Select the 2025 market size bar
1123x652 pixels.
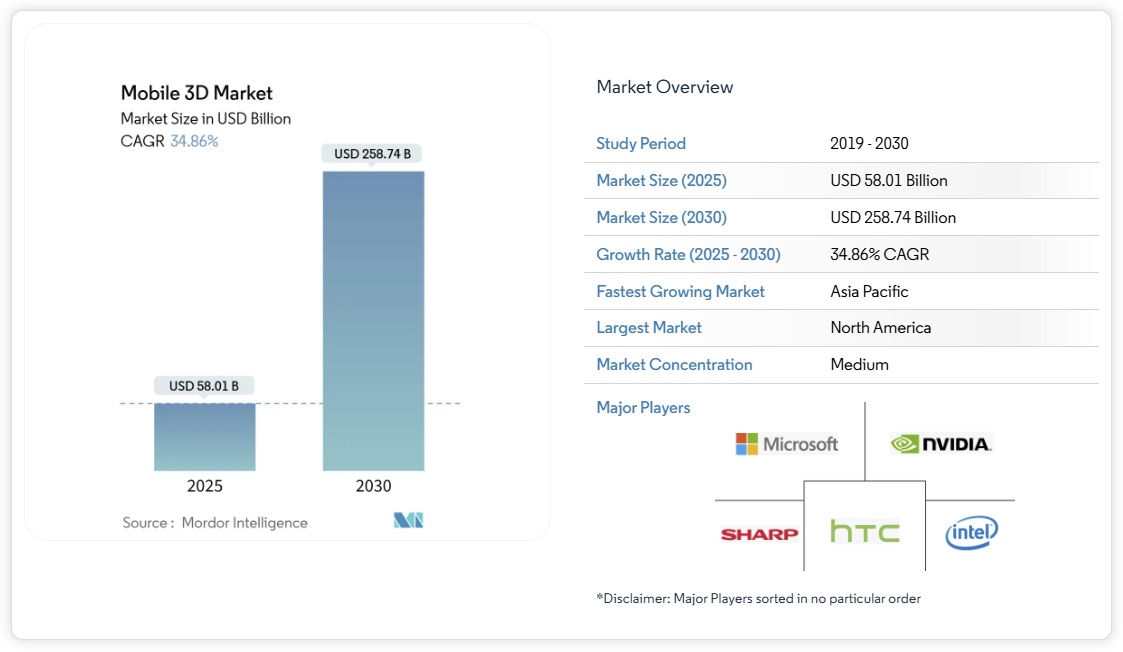point(204,437)
